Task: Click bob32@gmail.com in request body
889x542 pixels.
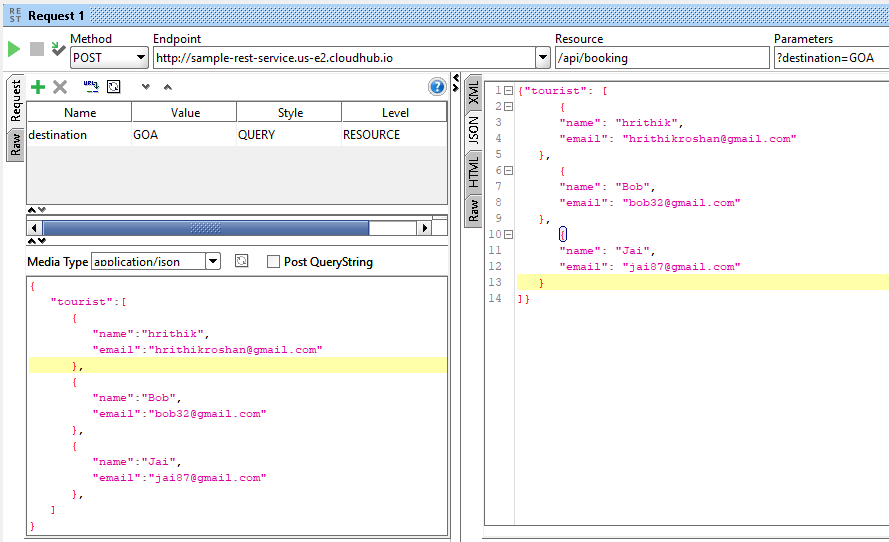Action: click(208, 414)
